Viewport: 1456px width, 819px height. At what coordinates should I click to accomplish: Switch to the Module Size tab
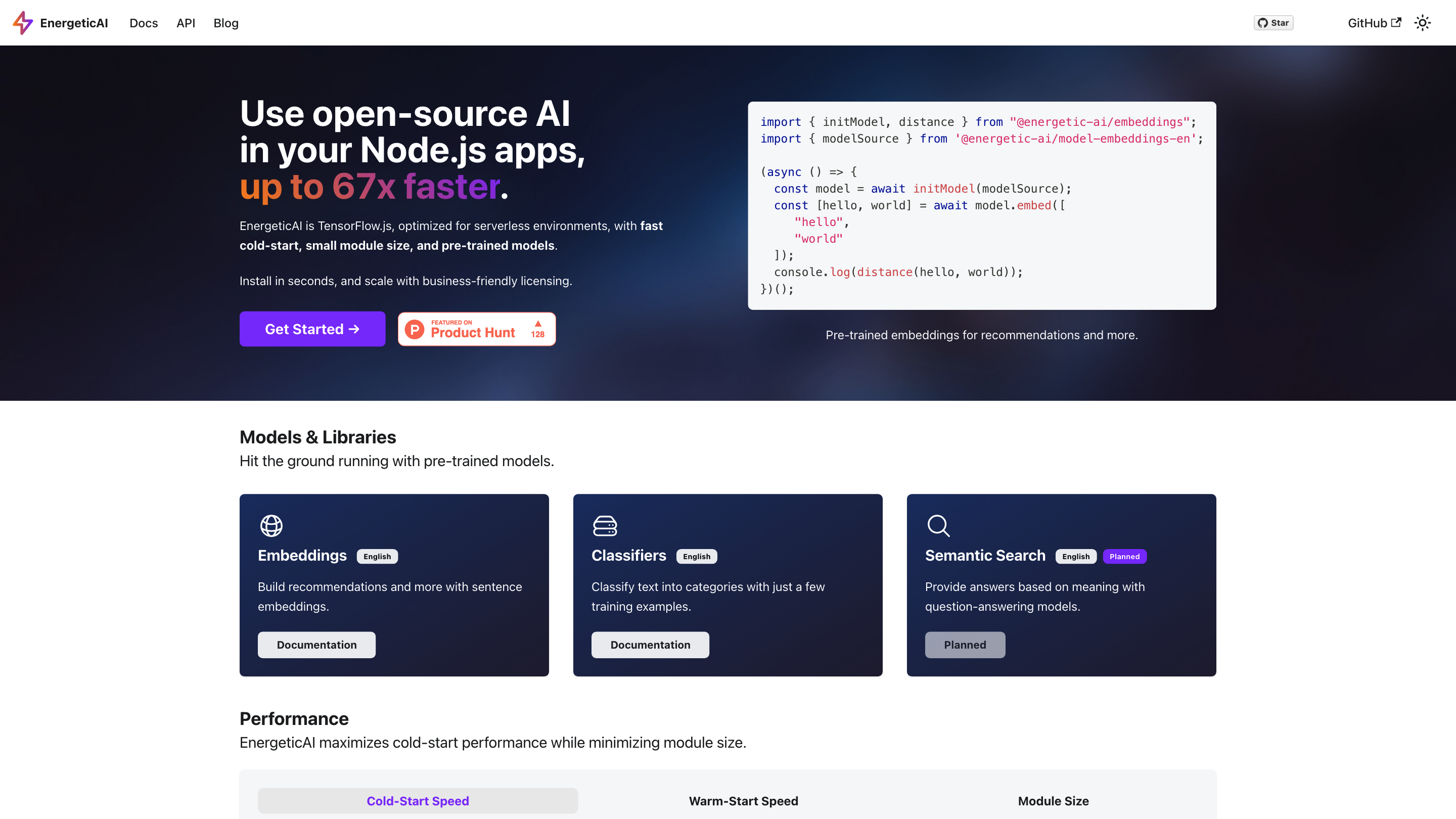pyautogui.click(x=1053, y=800)
